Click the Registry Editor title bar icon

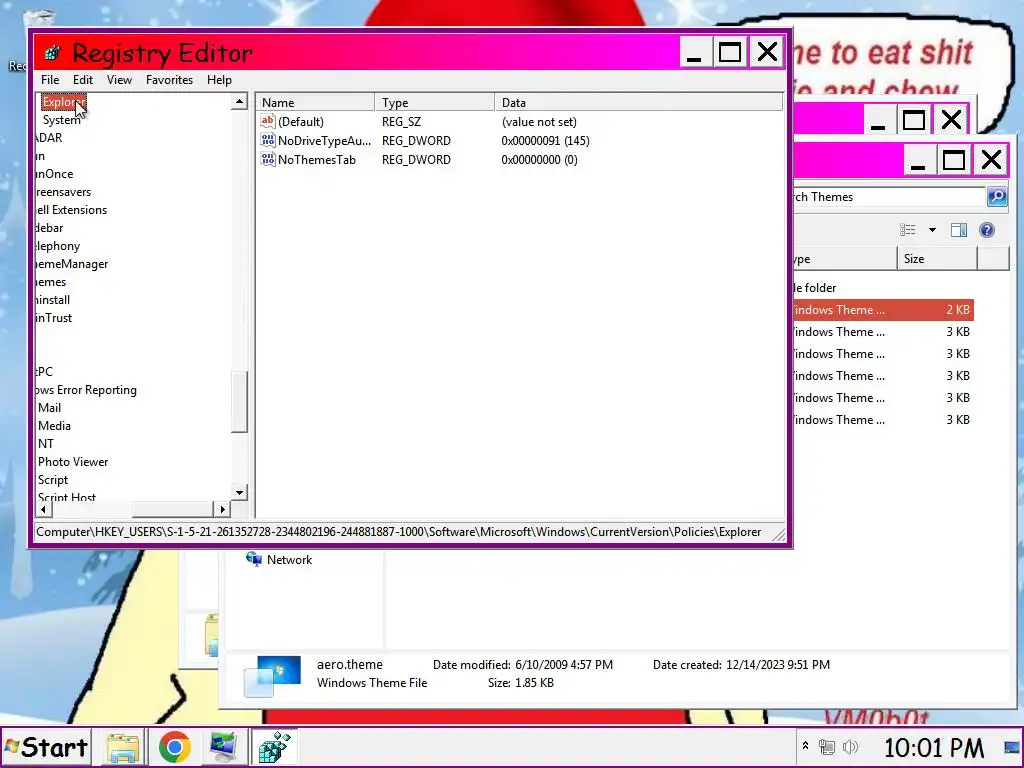pyautogui.click(x=53, y=53)
